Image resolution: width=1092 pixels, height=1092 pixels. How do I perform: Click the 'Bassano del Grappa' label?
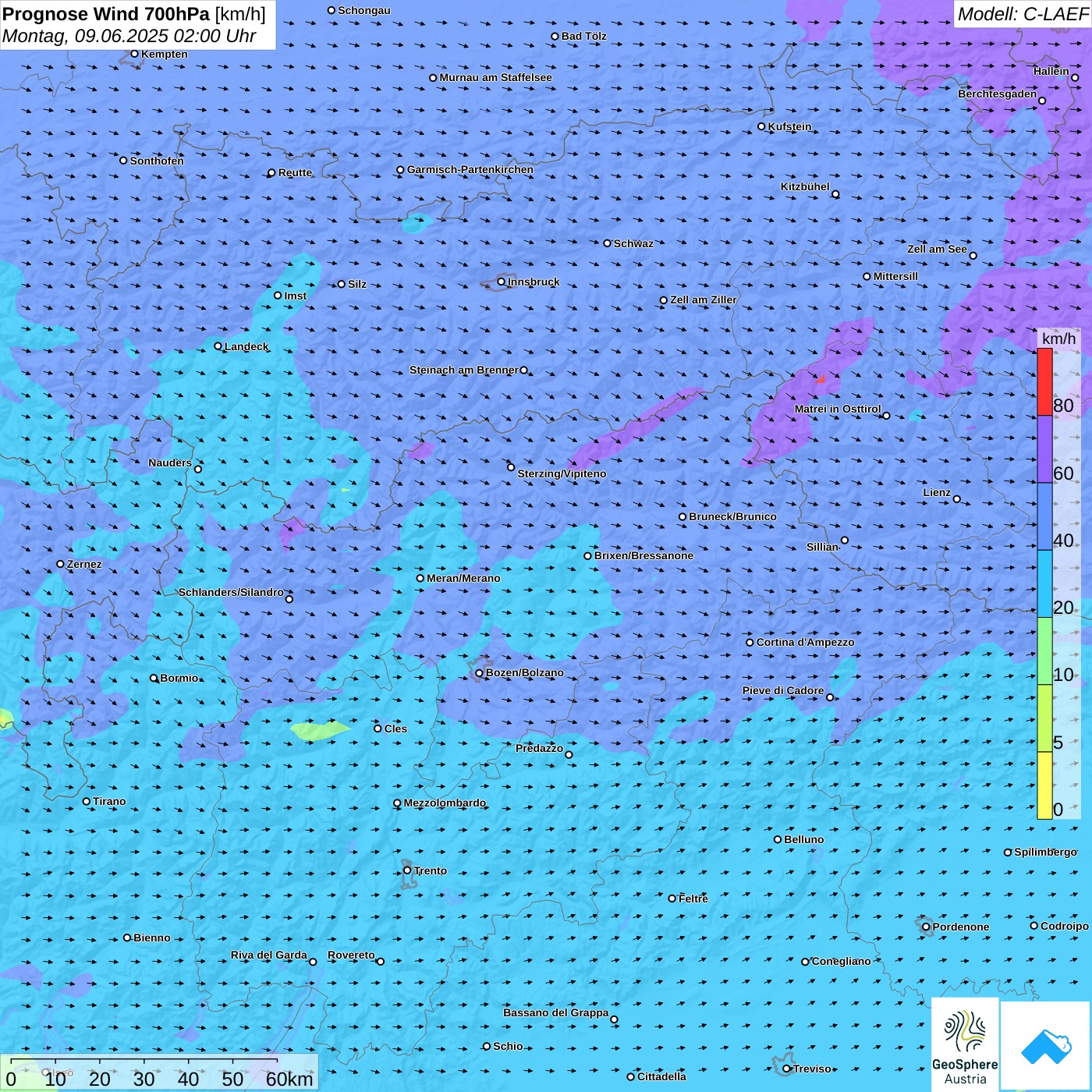(556, 1012)
